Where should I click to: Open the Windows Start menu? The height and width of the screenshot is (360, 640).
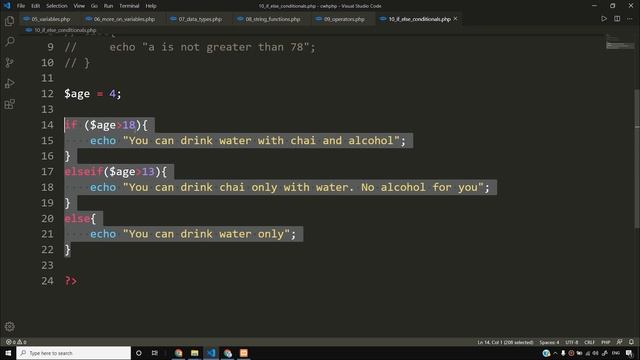click(8, 353)
